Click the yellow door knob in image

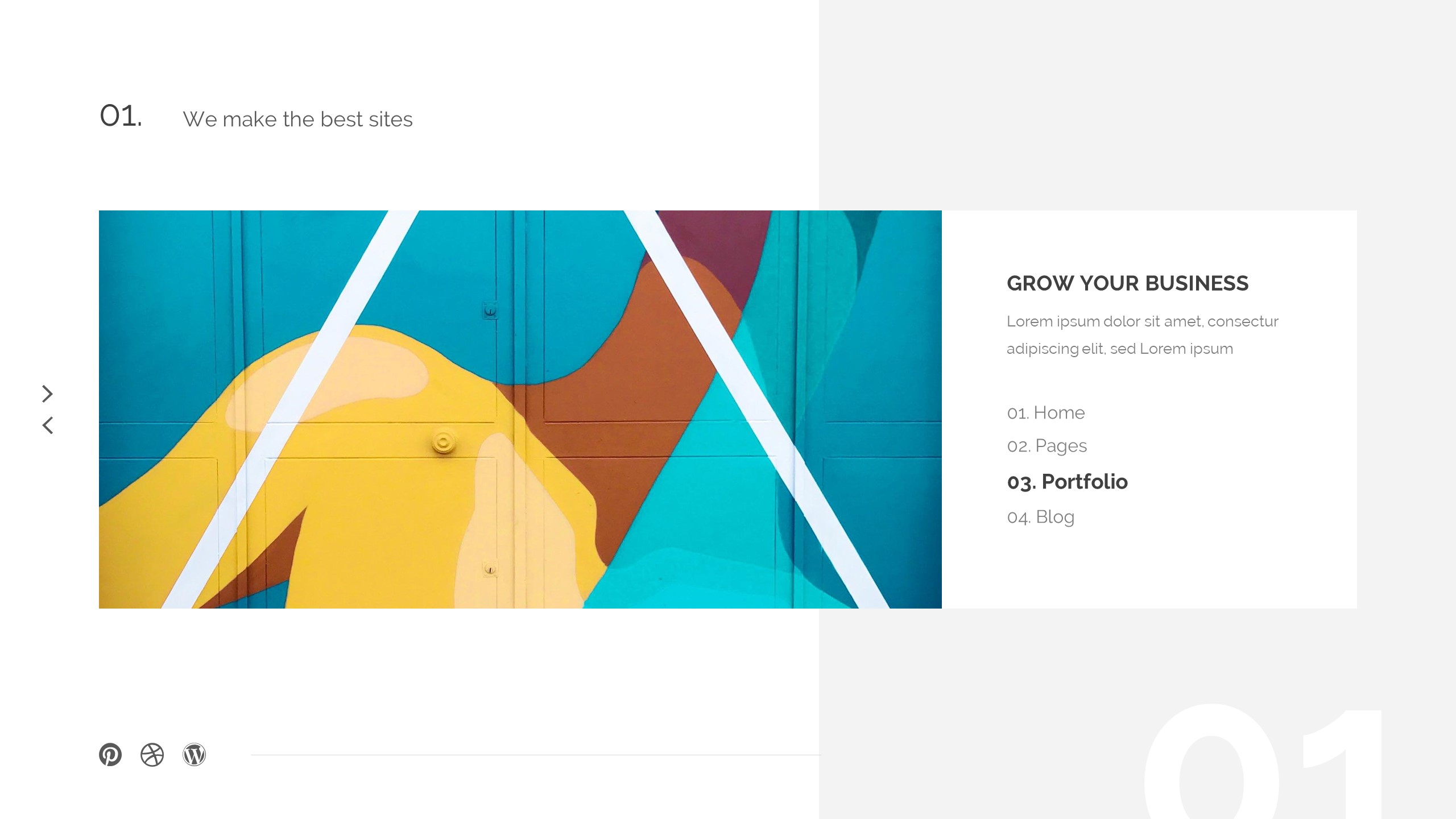(x=444, y=442)
